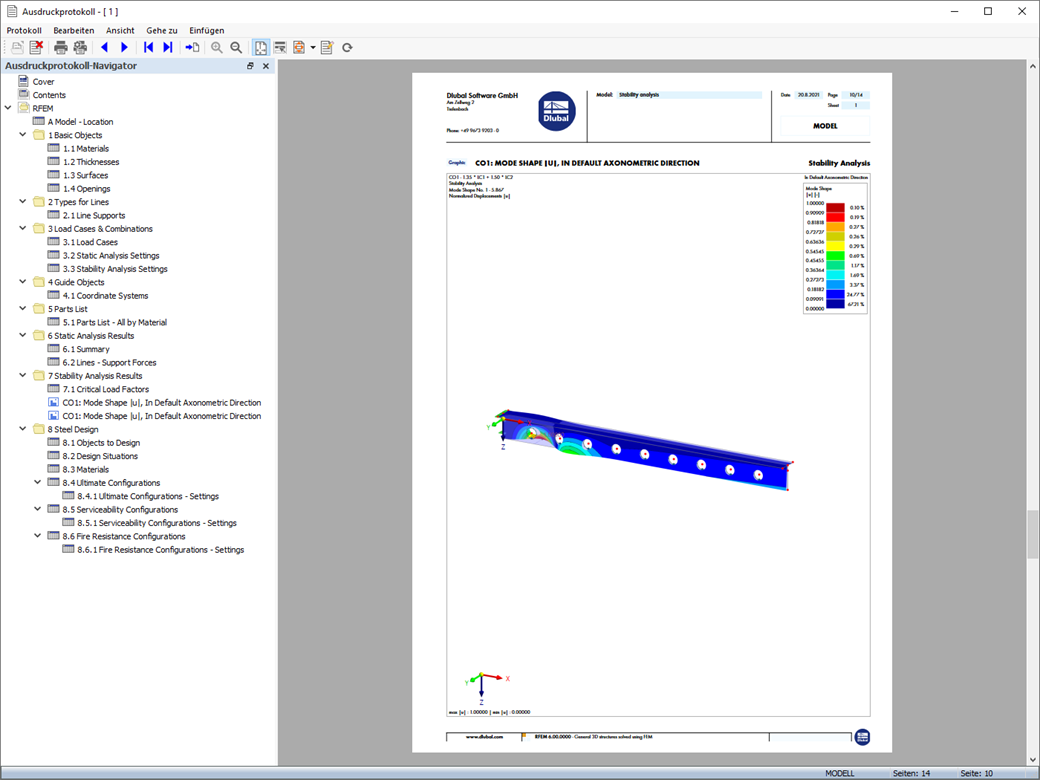This screenshot has width=1040, height=780.
Task: Collapse the 8.4 Ultimate Configurations node
Action: coord(38,482)
